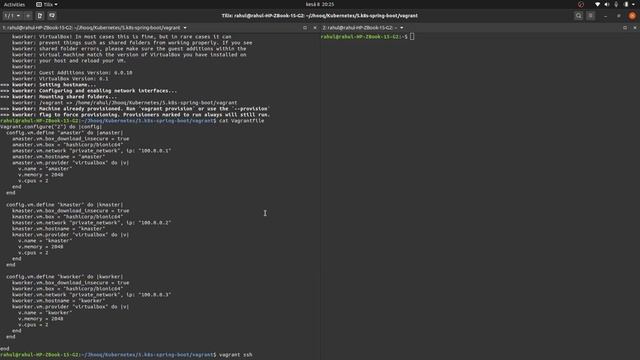The height and width of the screenshot is (360, 640).
Task: Open the Activities overview
Action: [x=14, y=4]
